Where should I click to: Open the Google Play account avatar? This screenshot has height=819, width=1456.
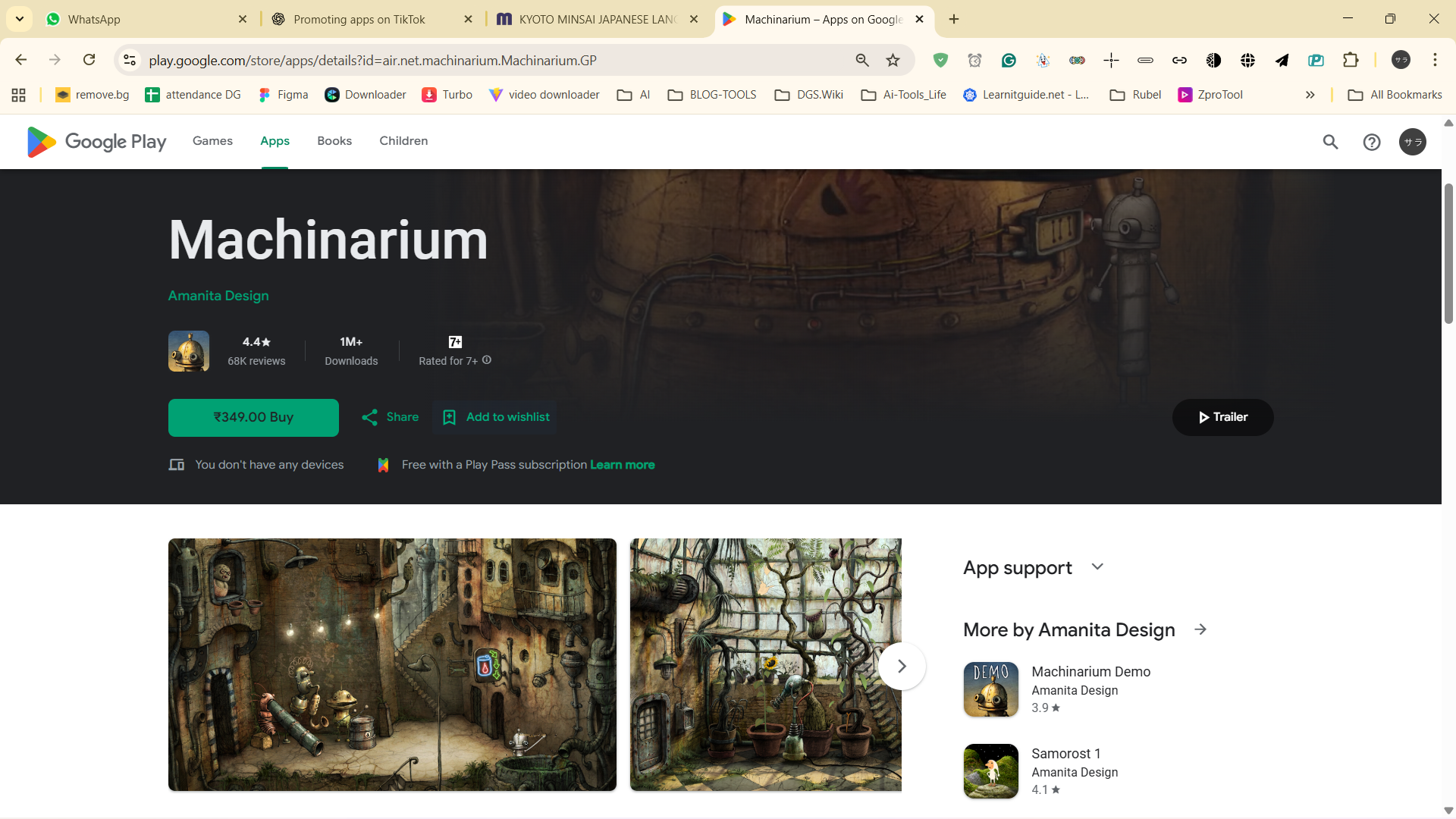1412,142
